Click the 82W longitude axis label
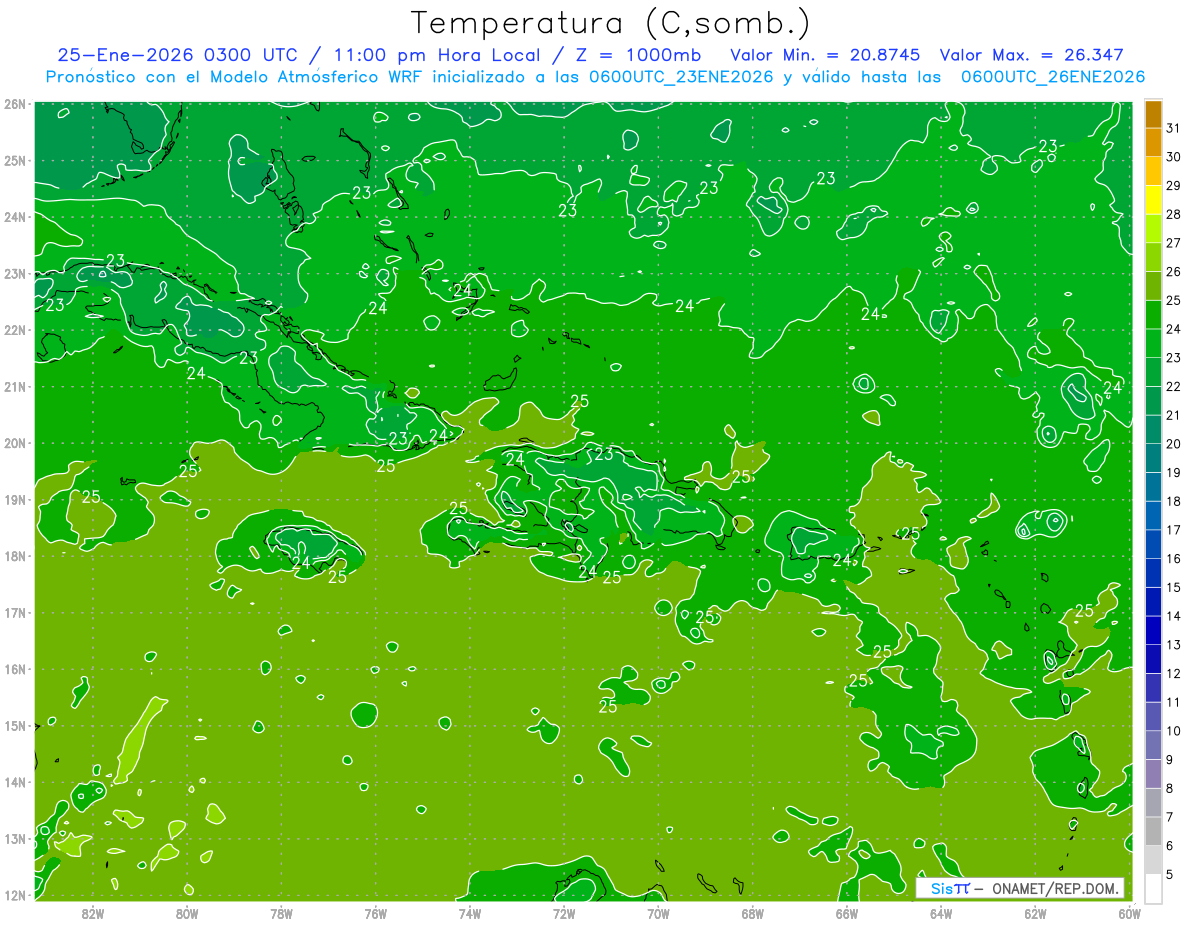Image resolution: width=1200 pixels, height=927 pixels. (x=93, y=913)
